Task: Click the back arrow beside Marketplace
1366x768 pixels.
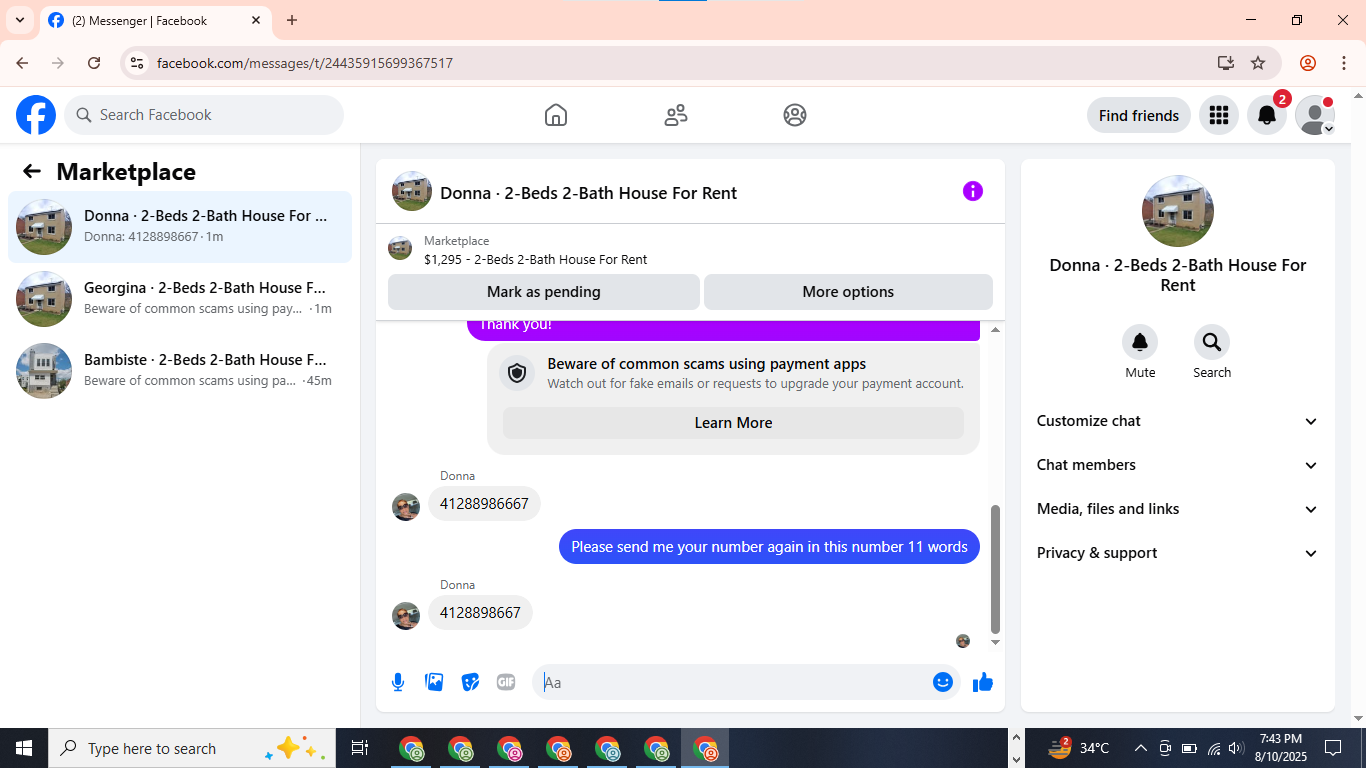Action: 32,171
